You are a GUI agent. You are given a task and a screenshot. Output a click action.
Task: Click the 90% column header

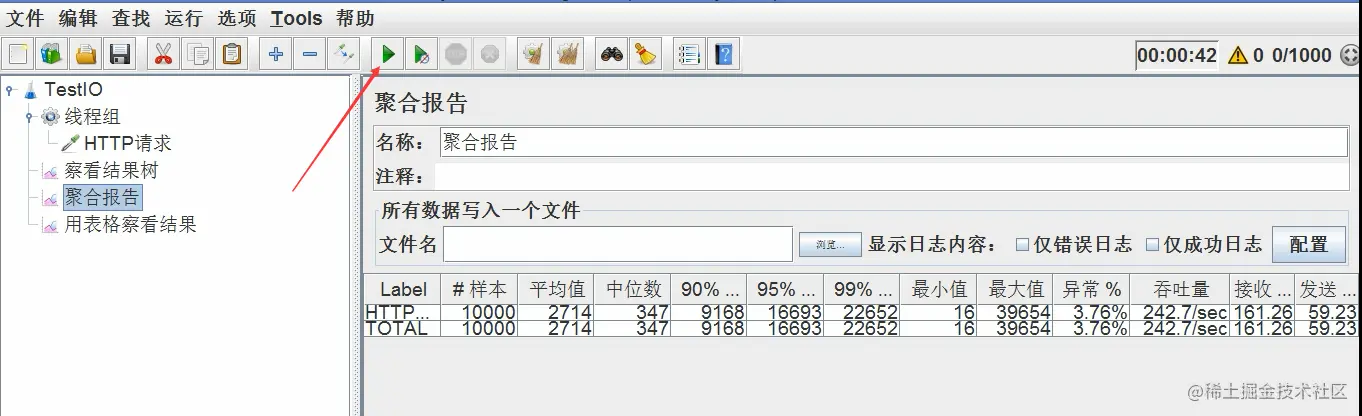click(x=709, y=290)
